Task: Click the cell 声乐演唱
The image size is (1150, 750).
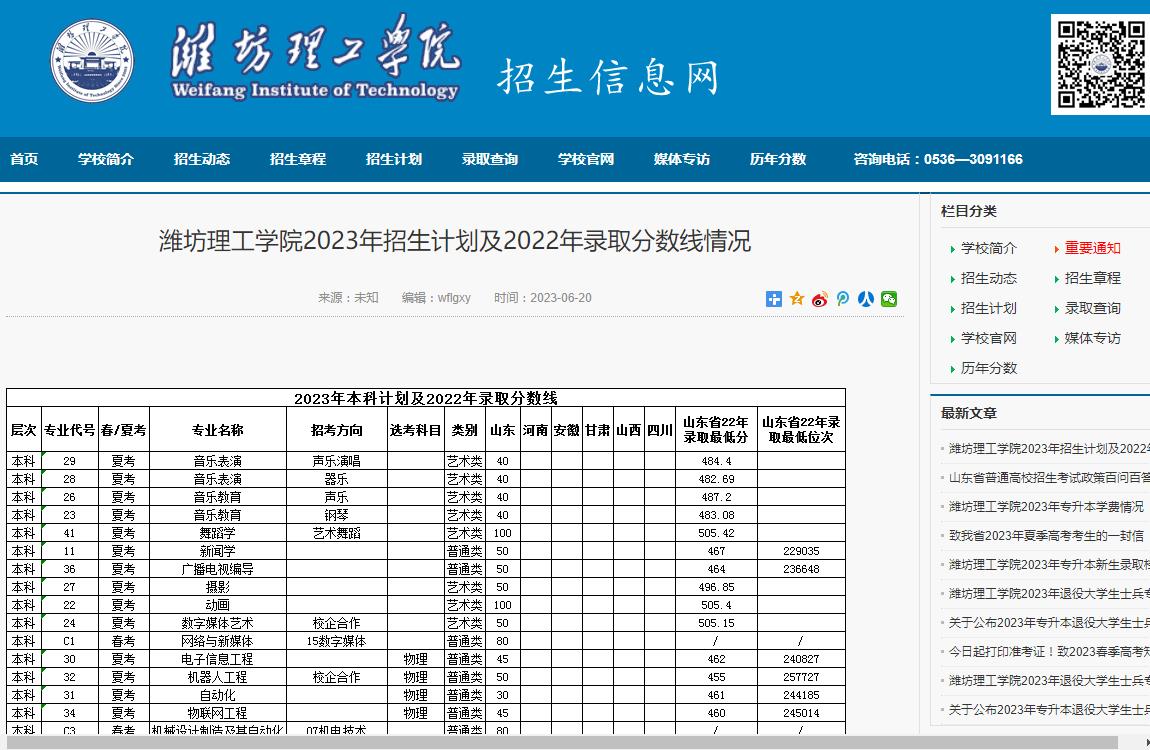Action: click(x=337, y=461)
